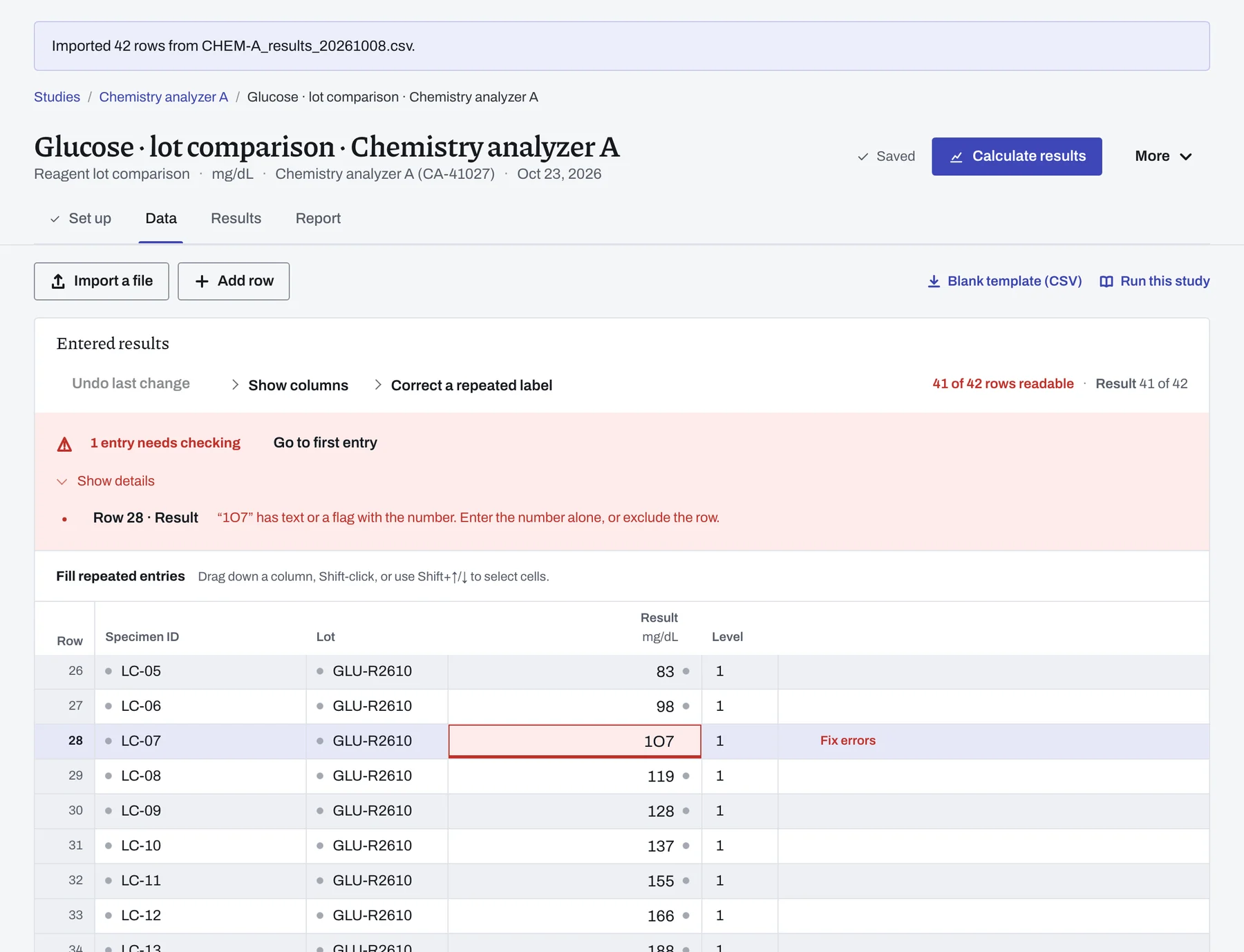Viewport: 1244px width, 952px height.
Task: Select specimen ID cell LC-07
Action: (200, 741)
